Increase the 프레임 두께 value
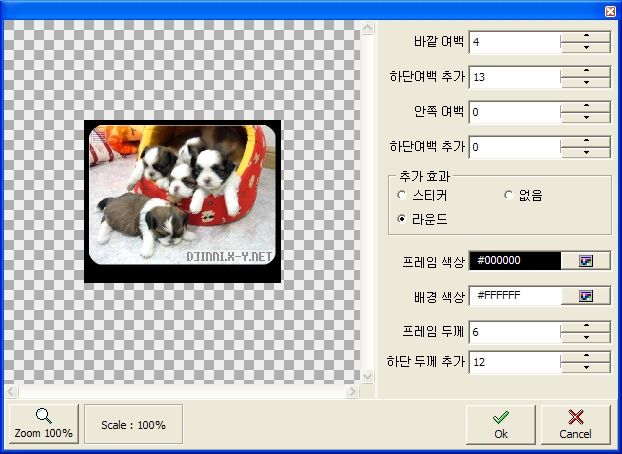The height and width of the screenshot is (454, 622). pyautogui.click(x=586, y=326)
